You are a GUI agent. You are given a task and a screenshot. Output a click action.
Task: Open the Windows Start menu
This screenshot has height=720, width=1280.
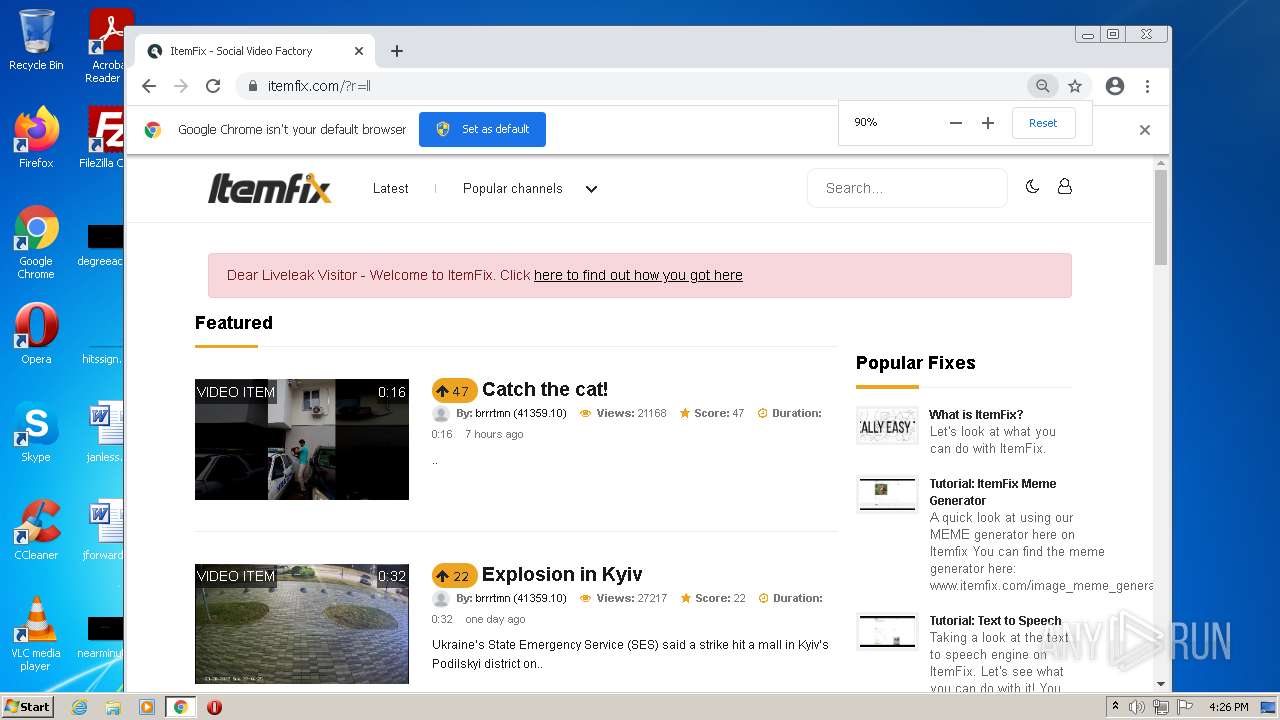tap(28, 706)
